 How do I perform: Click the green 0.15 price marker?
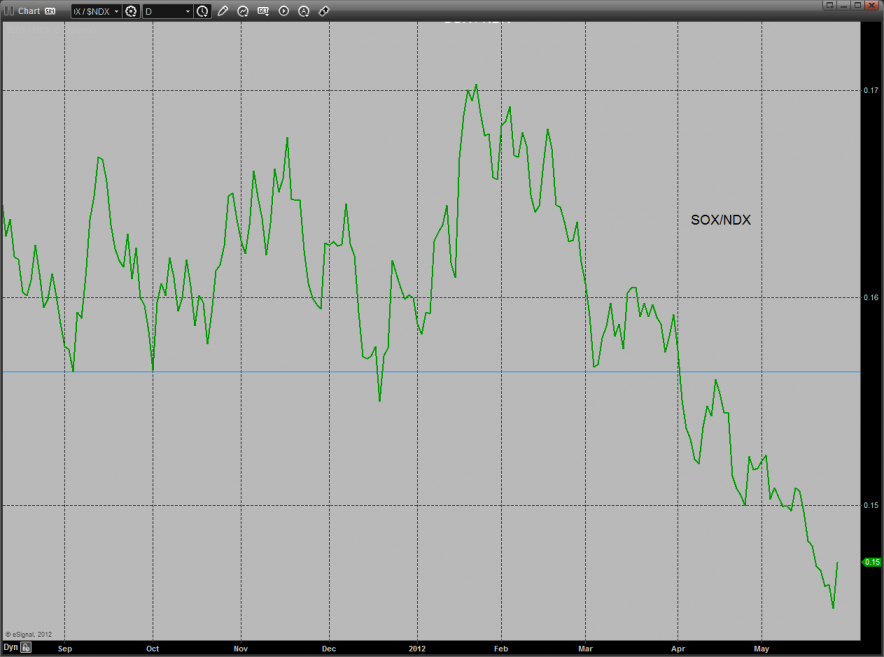pos(871,562)
